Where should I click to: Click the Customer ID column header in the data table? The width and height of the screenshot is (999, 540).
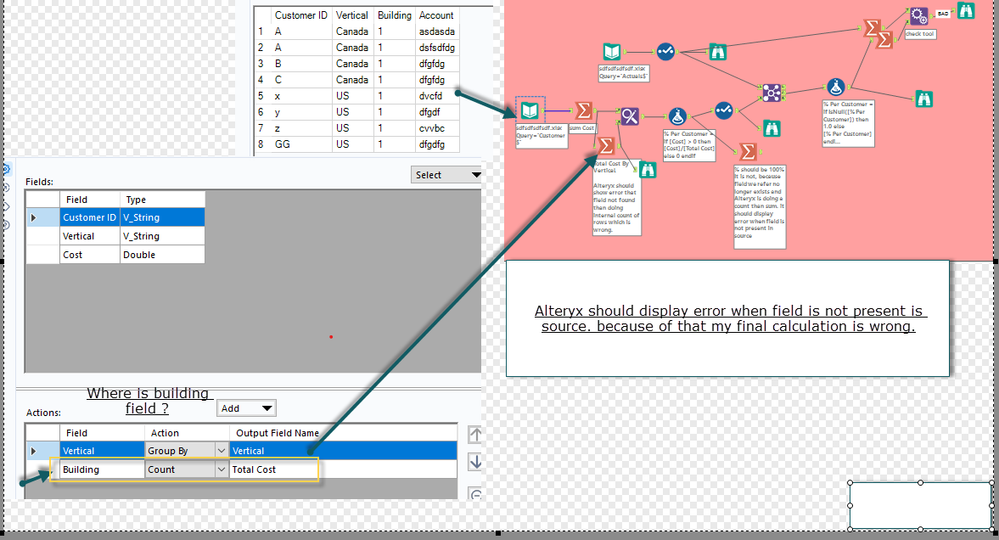(x=301, y=15)
